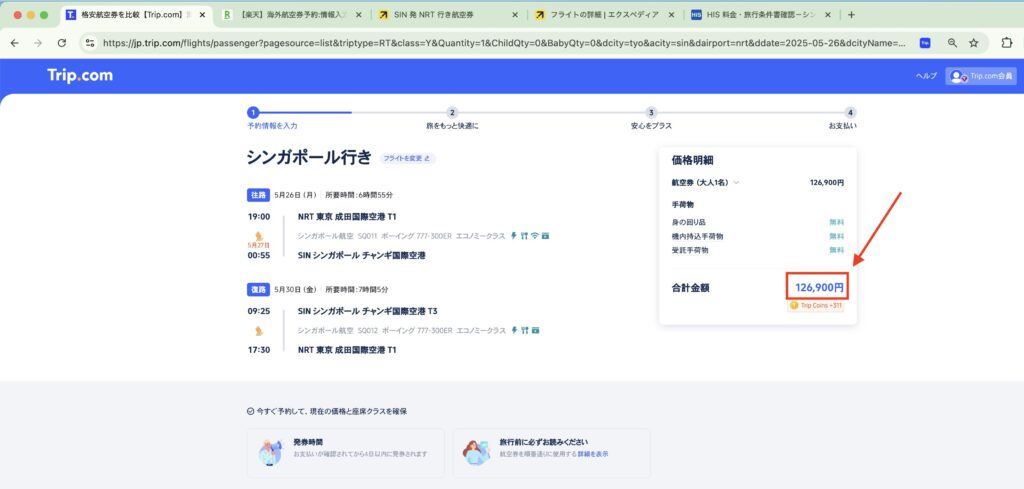Click NRT 東京 成田国際空港 T1 departure at 19:00
Screen dimensions: 1024x489
[x=347, y=217]
